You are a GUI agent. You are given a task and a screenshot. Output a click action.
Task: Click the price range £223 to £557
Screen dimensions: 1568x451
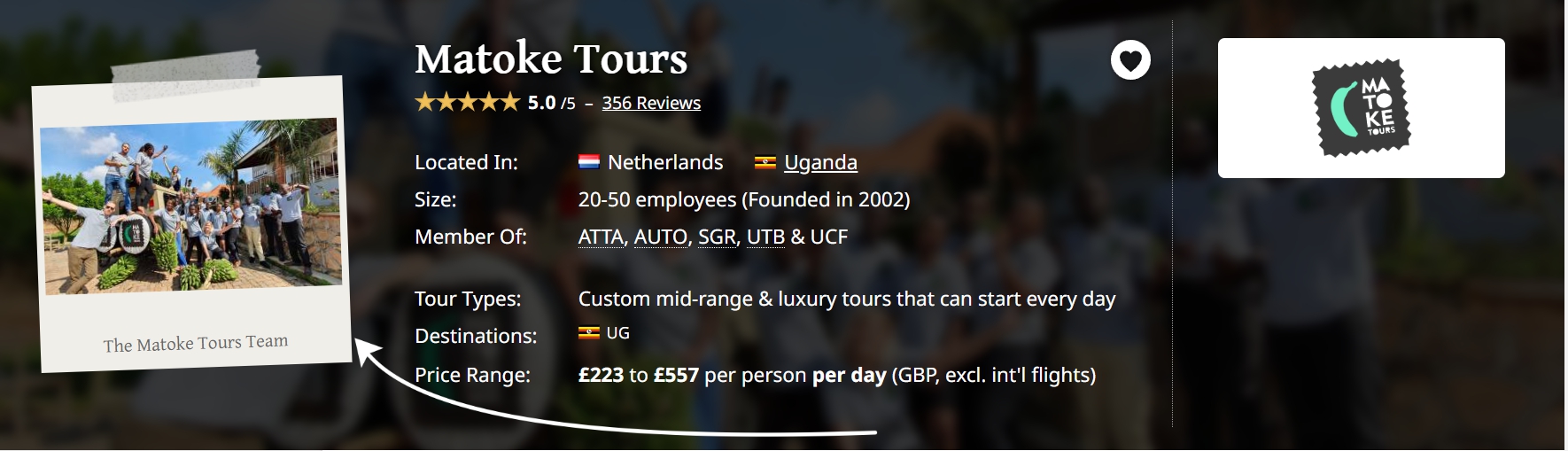point(638,375)
